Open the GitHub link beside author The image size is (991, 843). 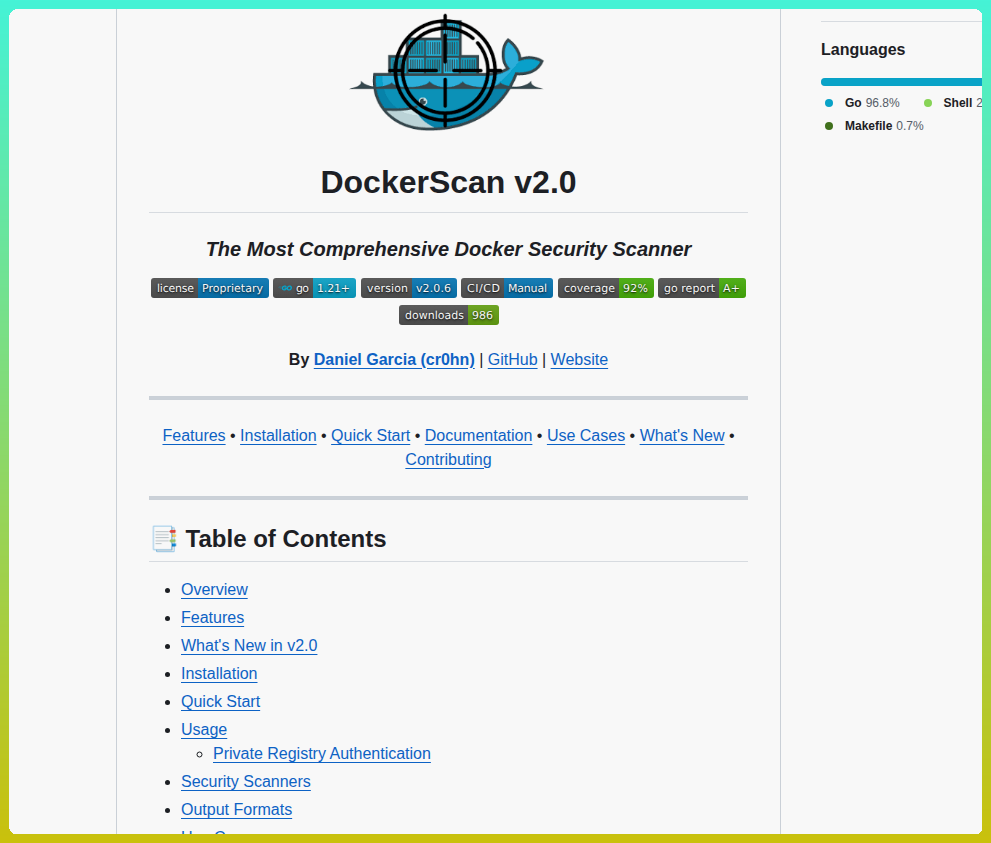tap(513, 360)
